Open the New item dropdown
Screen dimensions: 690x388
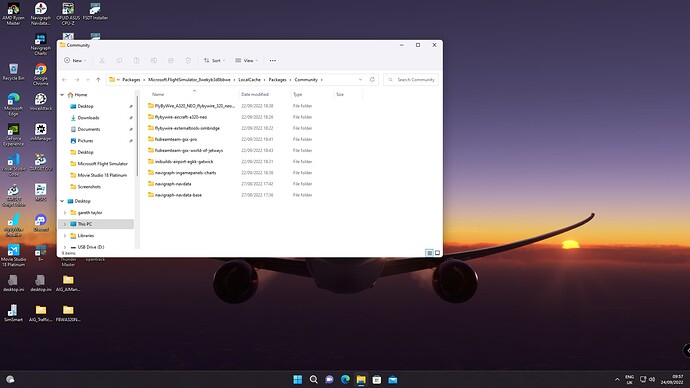(75, 60)
